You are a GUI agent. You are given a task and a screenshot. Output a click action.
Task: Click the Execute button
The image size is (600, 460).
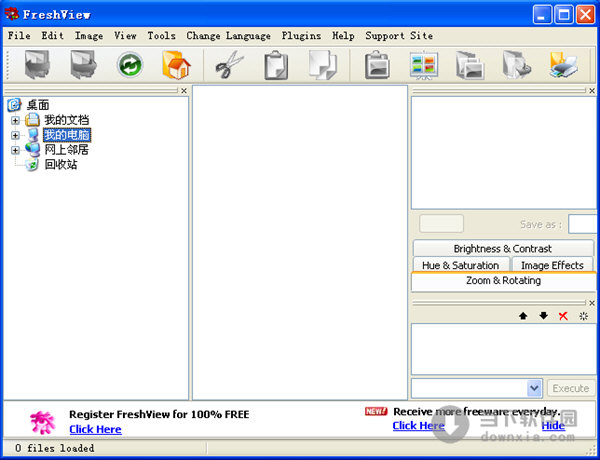pos(571,388)
